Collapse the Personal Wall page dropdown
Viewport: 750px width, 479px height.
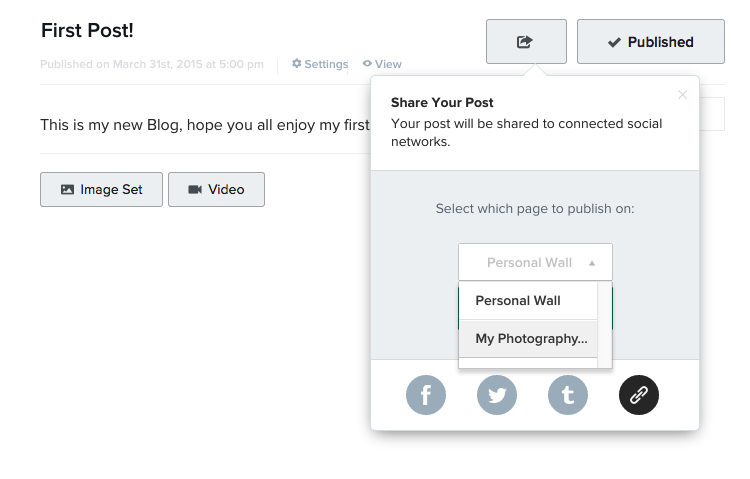535,263
